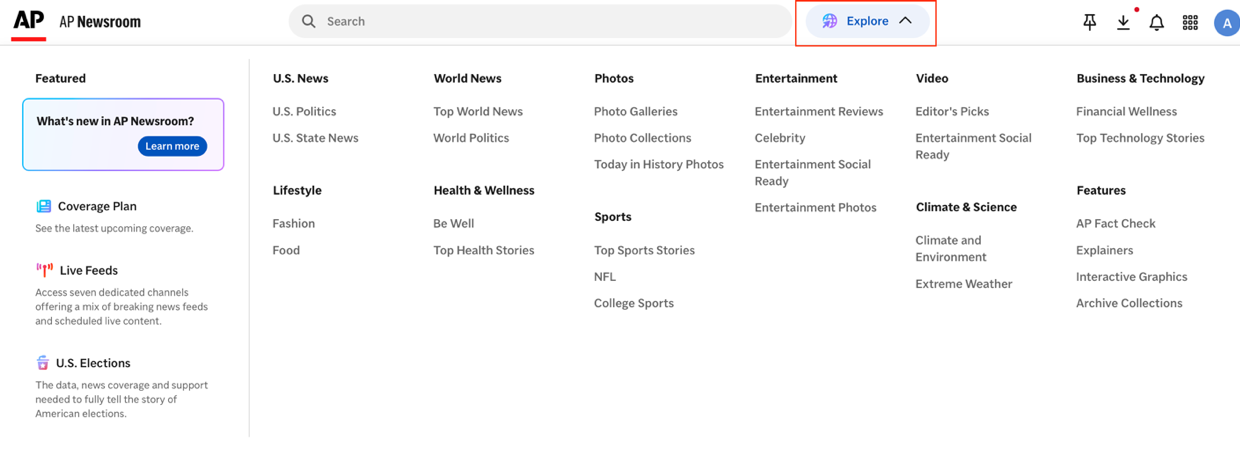1240x455 pixels.
Task: Open the Photos heading
Action: [x=614, y=78]
